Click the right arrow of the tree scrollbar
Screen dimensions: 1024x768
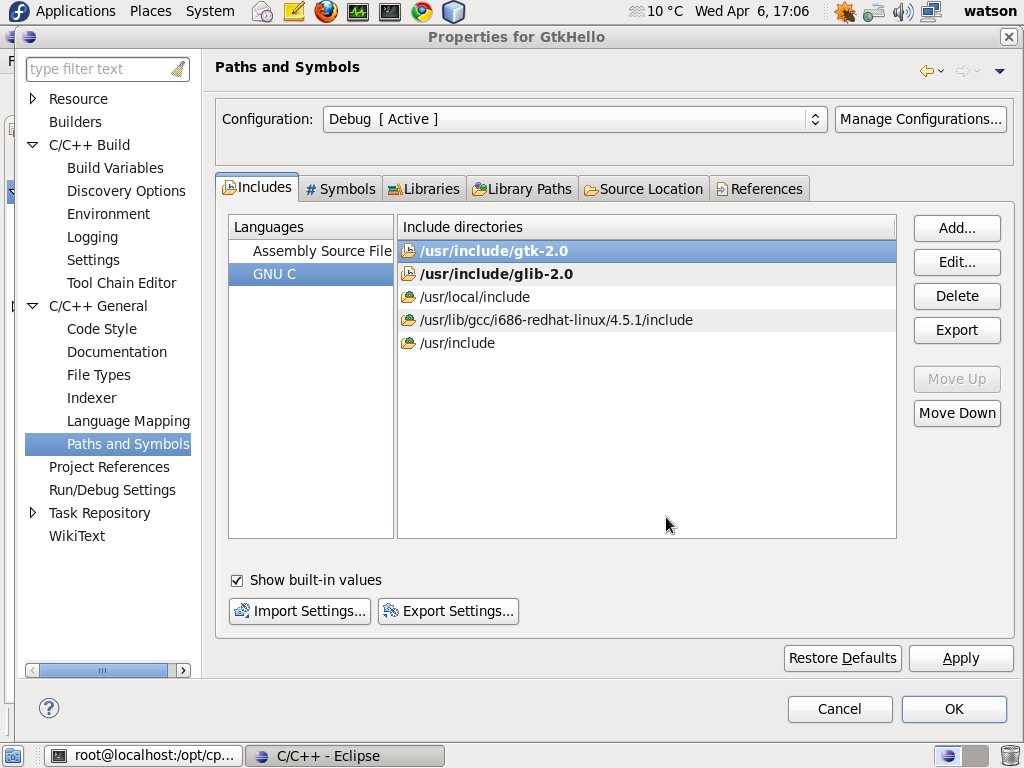pyautogui.click(x=183, y=671)
